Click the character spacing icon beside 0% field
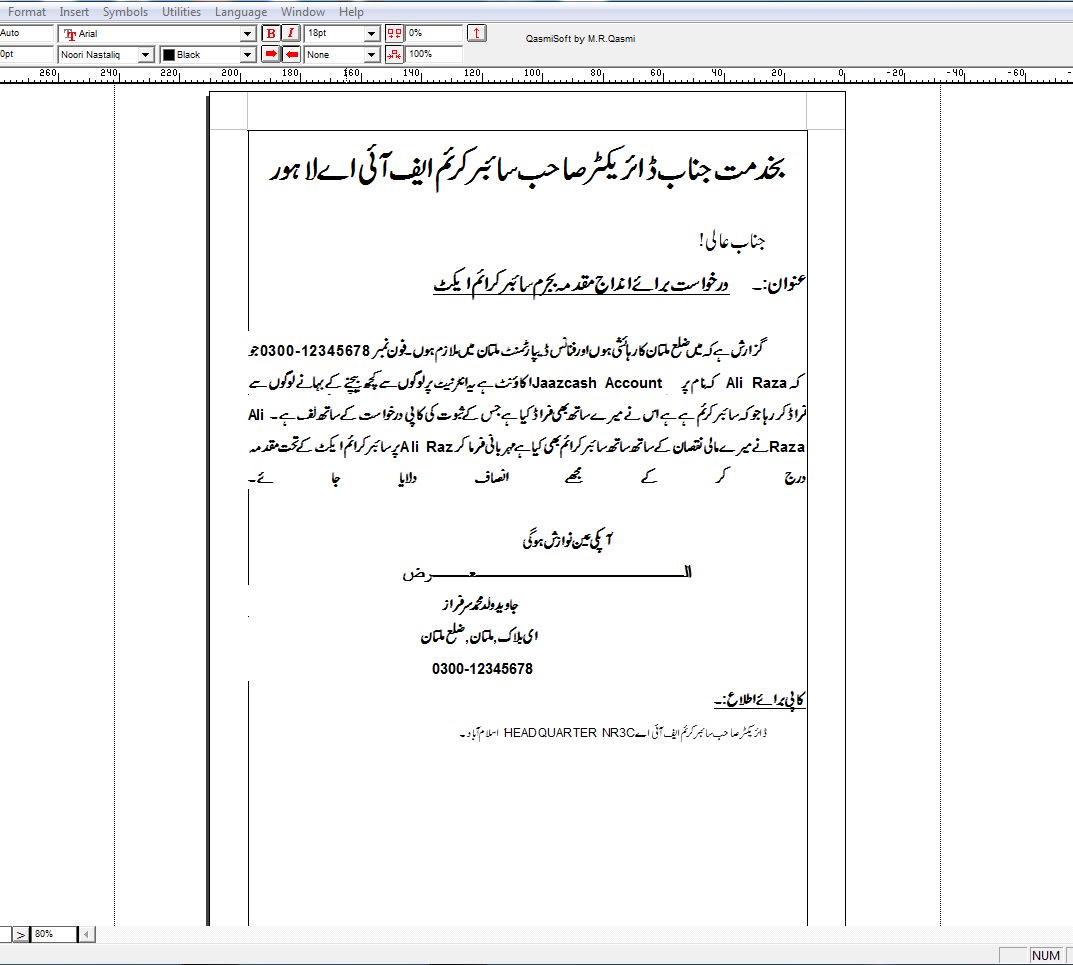This screenshot has height=965, width=1073. point(392,32)
